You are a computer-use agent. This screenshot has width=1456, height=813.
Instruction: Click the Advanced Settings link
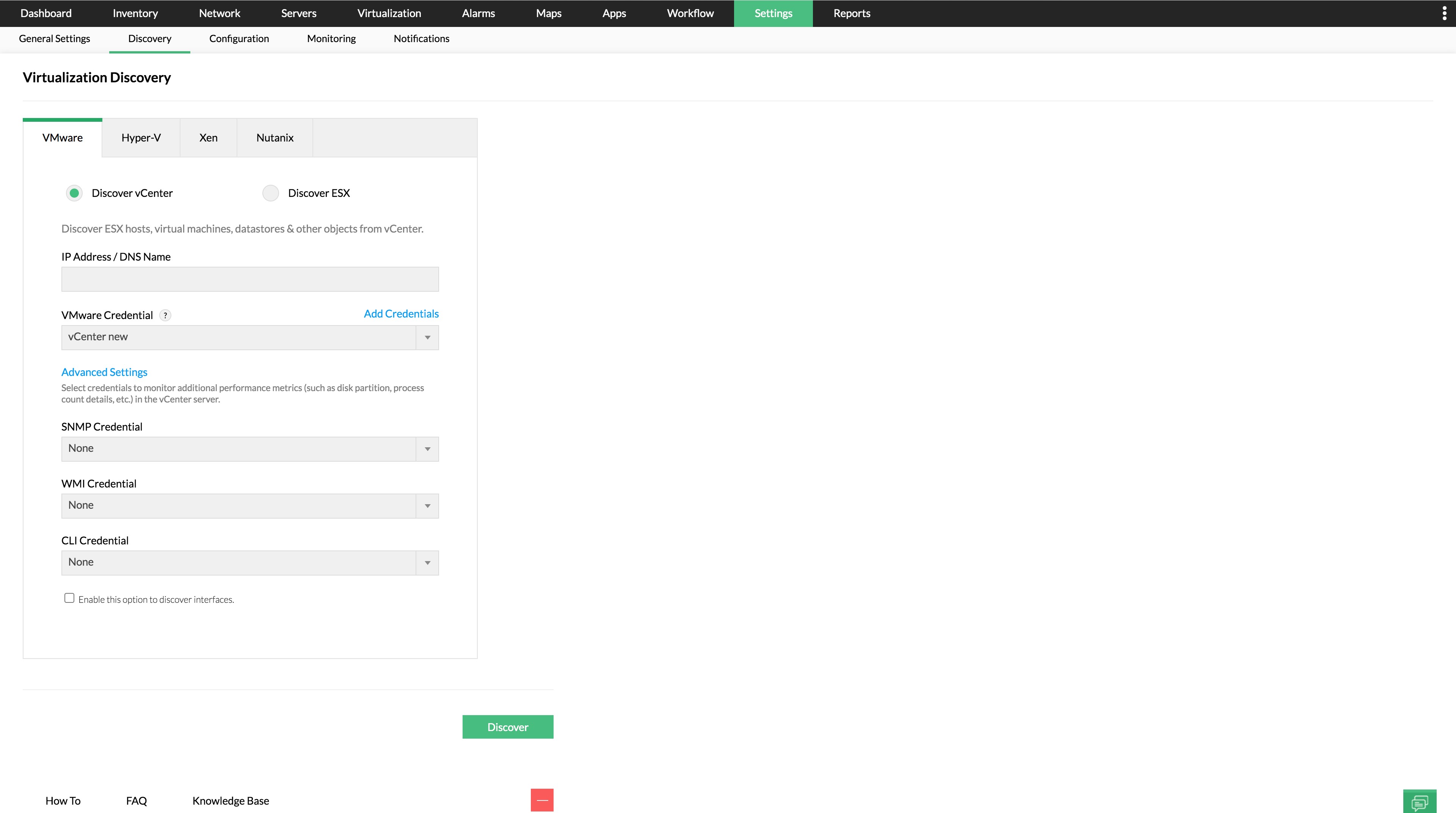104,372
